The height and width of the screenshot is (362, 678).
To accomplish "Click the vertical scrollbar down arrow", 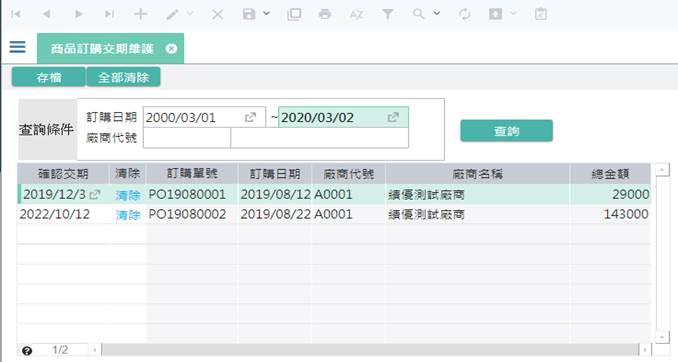I will click(x=662, y=337).
